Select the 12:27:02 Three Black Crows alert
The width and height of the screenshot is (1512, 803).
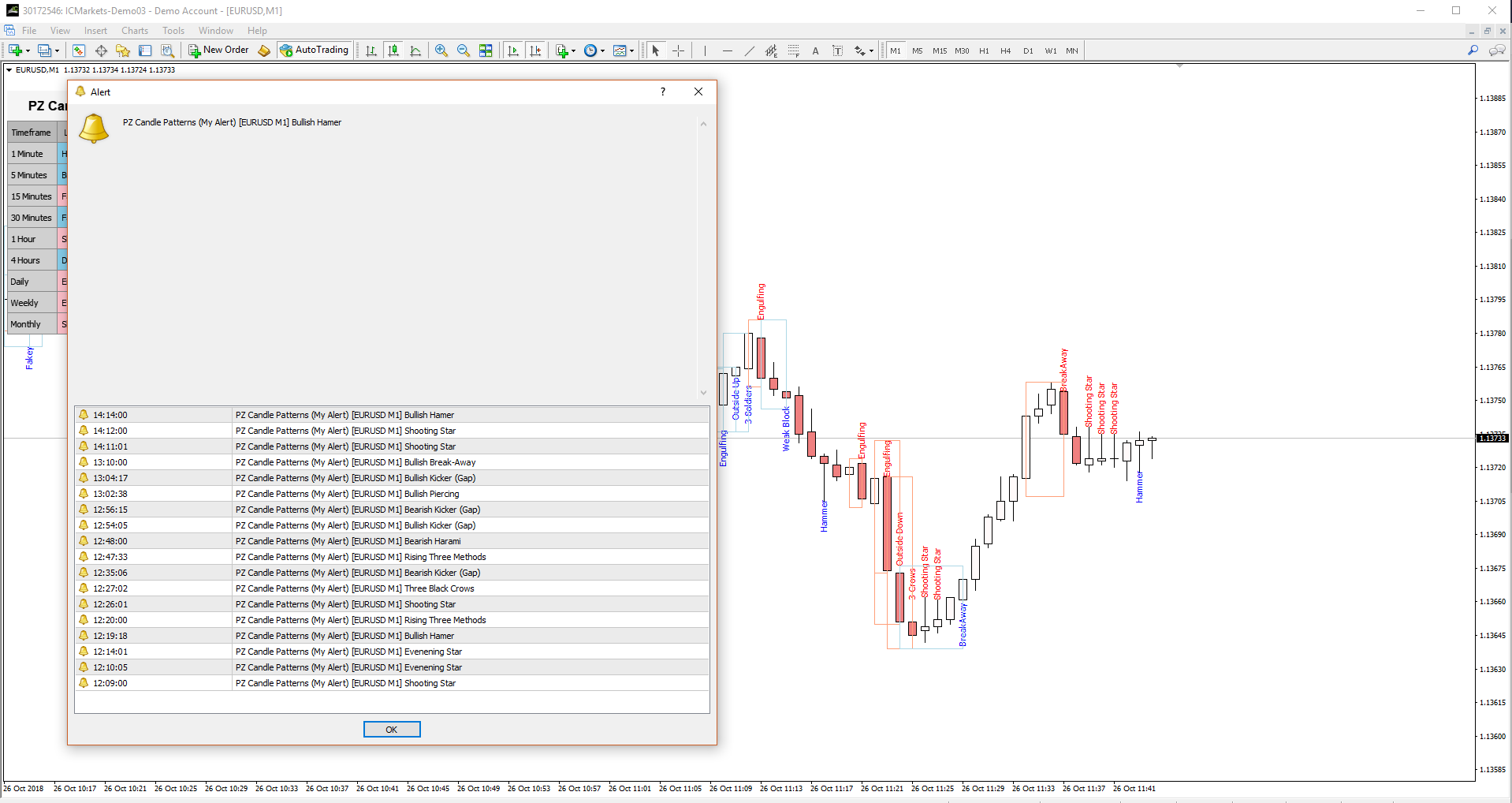coord(392,588)
